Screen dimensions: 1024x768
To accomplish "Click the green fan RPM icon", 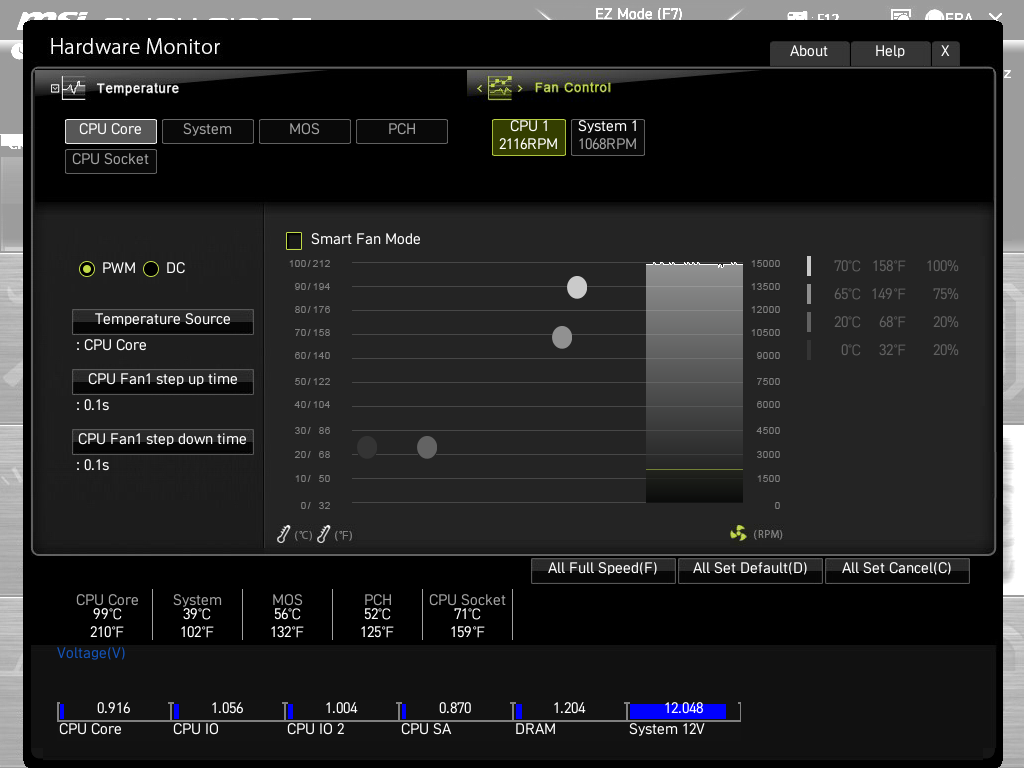I will pyautogui.click(x=738, y=534).
